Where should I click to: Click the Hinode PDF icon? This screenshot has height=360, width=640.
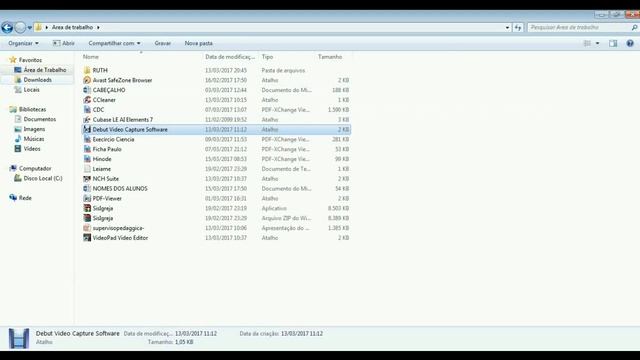[87, 159]
